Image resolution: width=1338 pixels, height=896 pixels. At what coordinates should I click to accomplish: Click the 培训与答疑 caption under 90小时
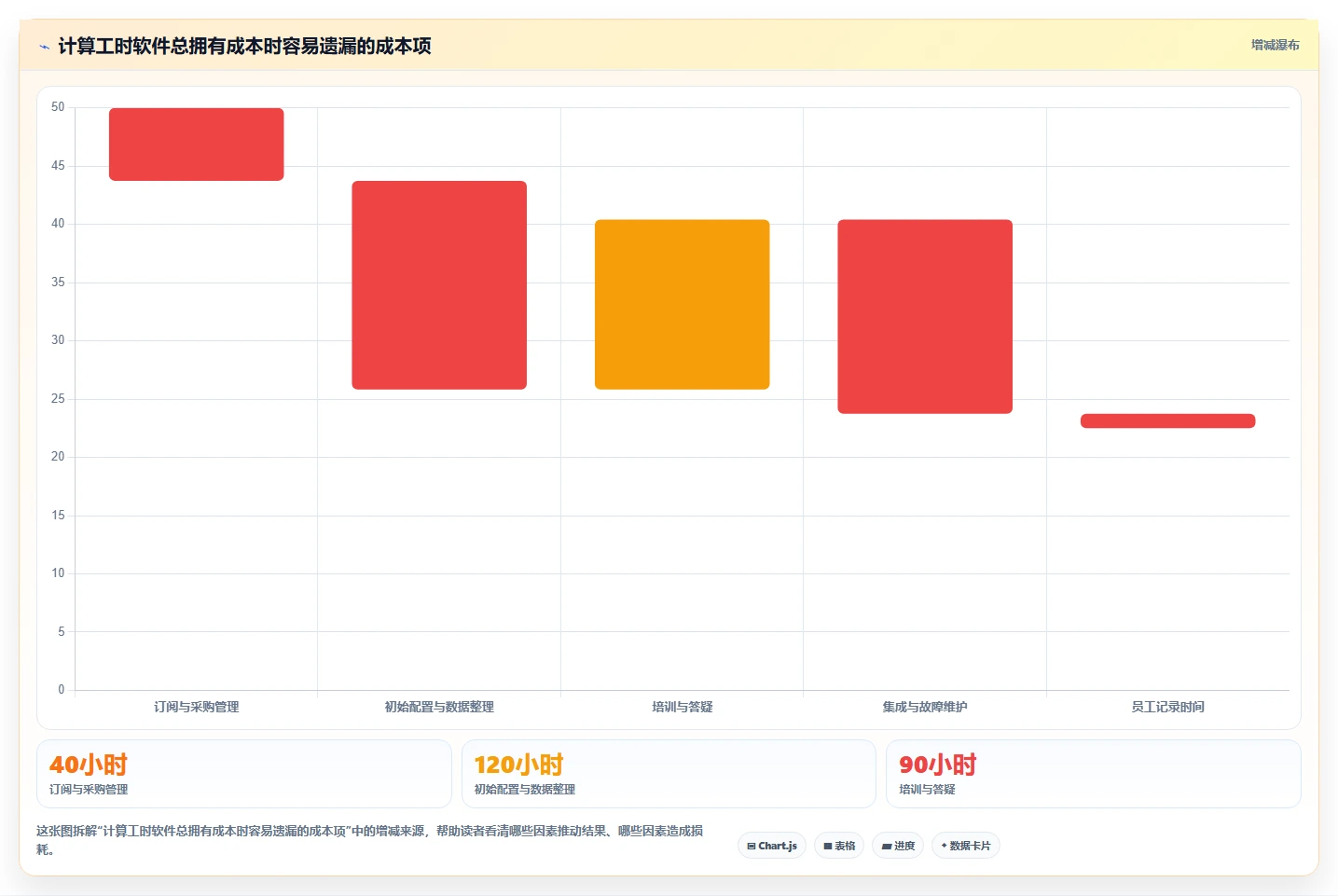pos(928,789)
